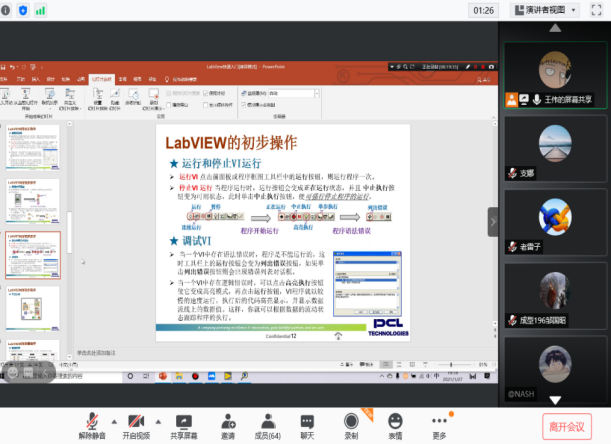
Task: Open the speaker view layout dropdown
Action: click(545, 10)
